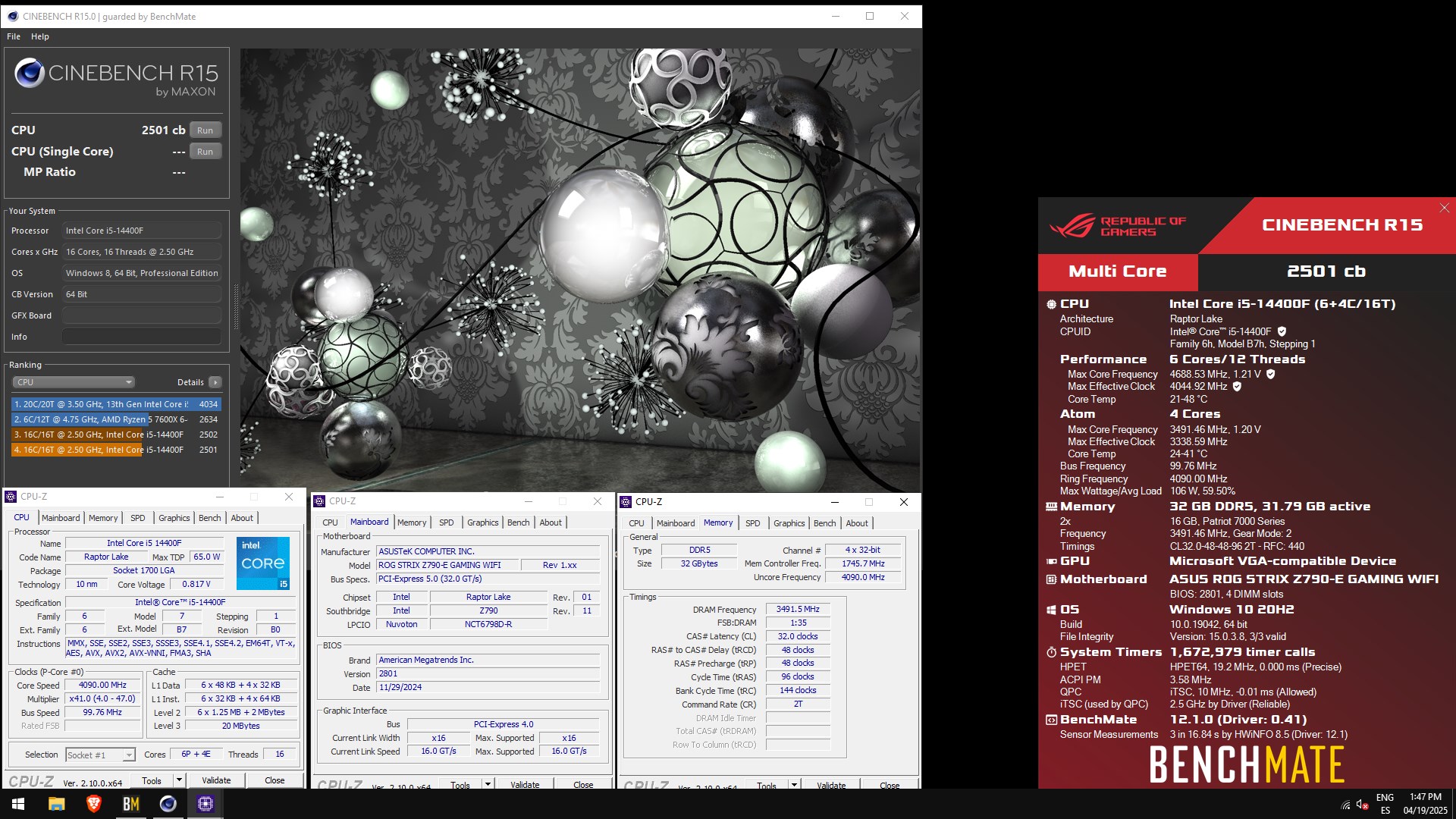
Task: Run the CPU multi-core benchmark
Action: pos(206,130)
